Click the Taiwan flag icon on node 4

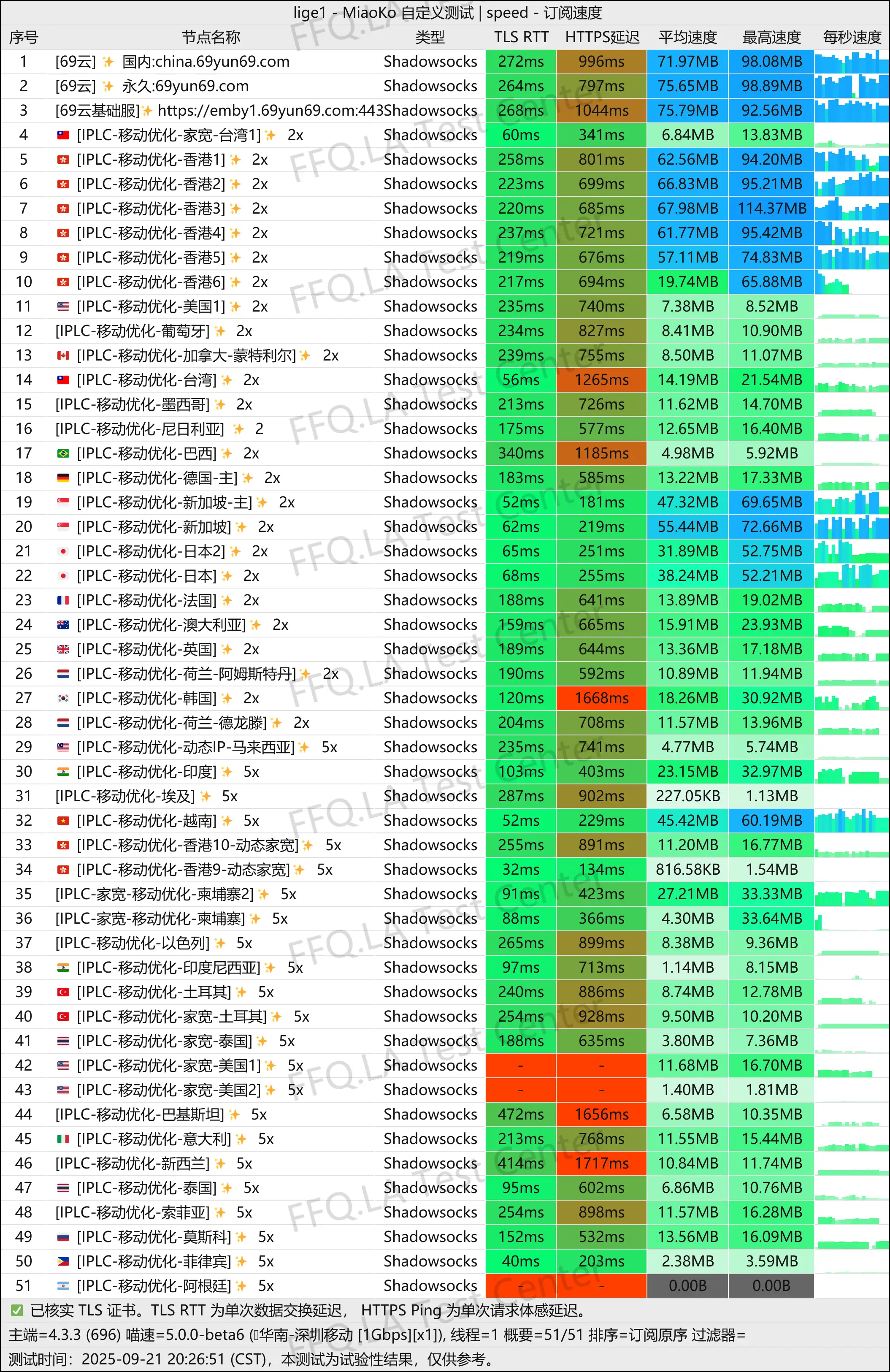(63, 134)
